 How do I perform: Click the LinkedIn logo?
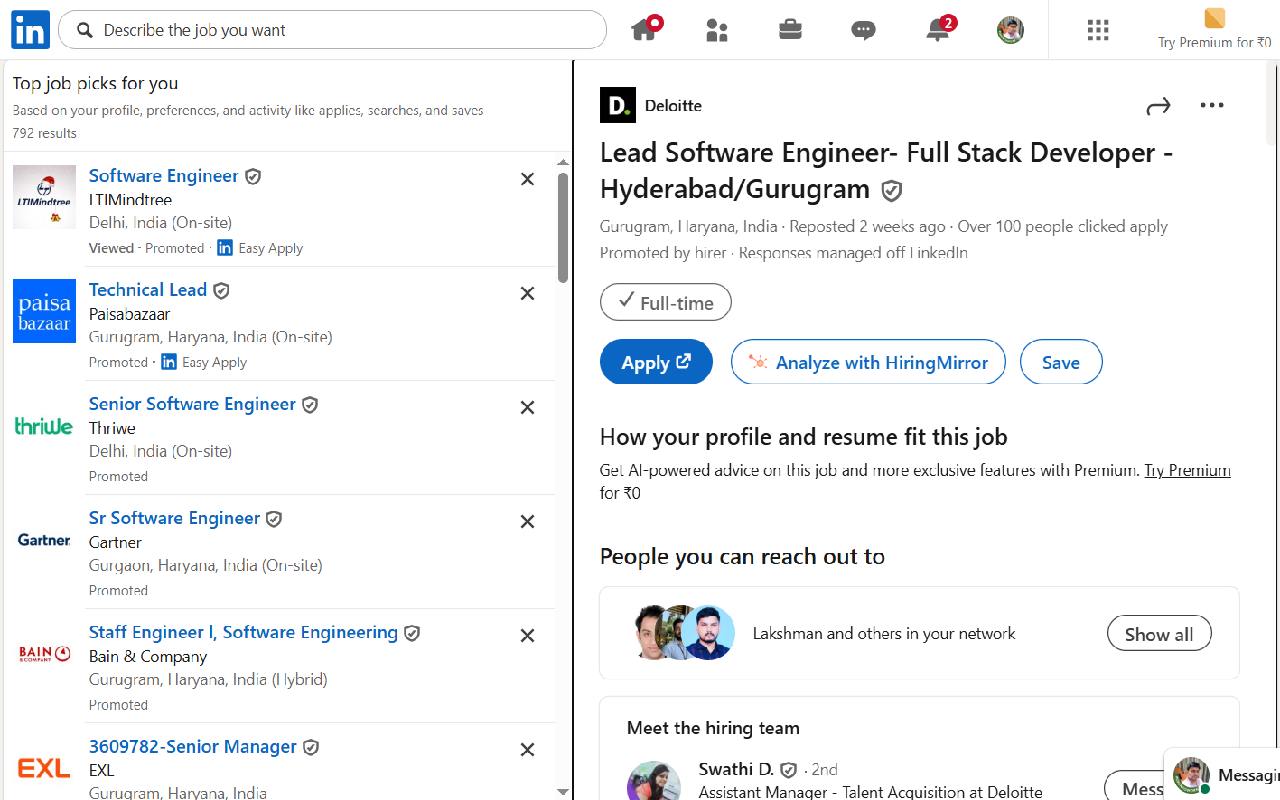[30, 30]
